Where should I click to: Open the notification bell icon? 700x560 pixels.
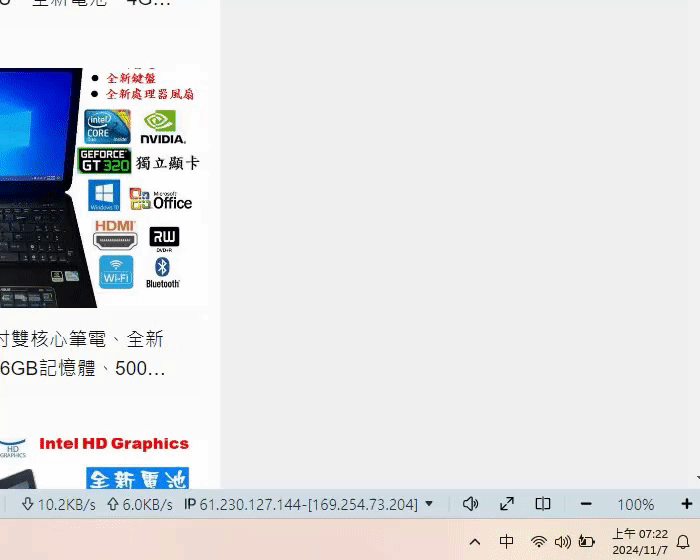click(683, 542)
